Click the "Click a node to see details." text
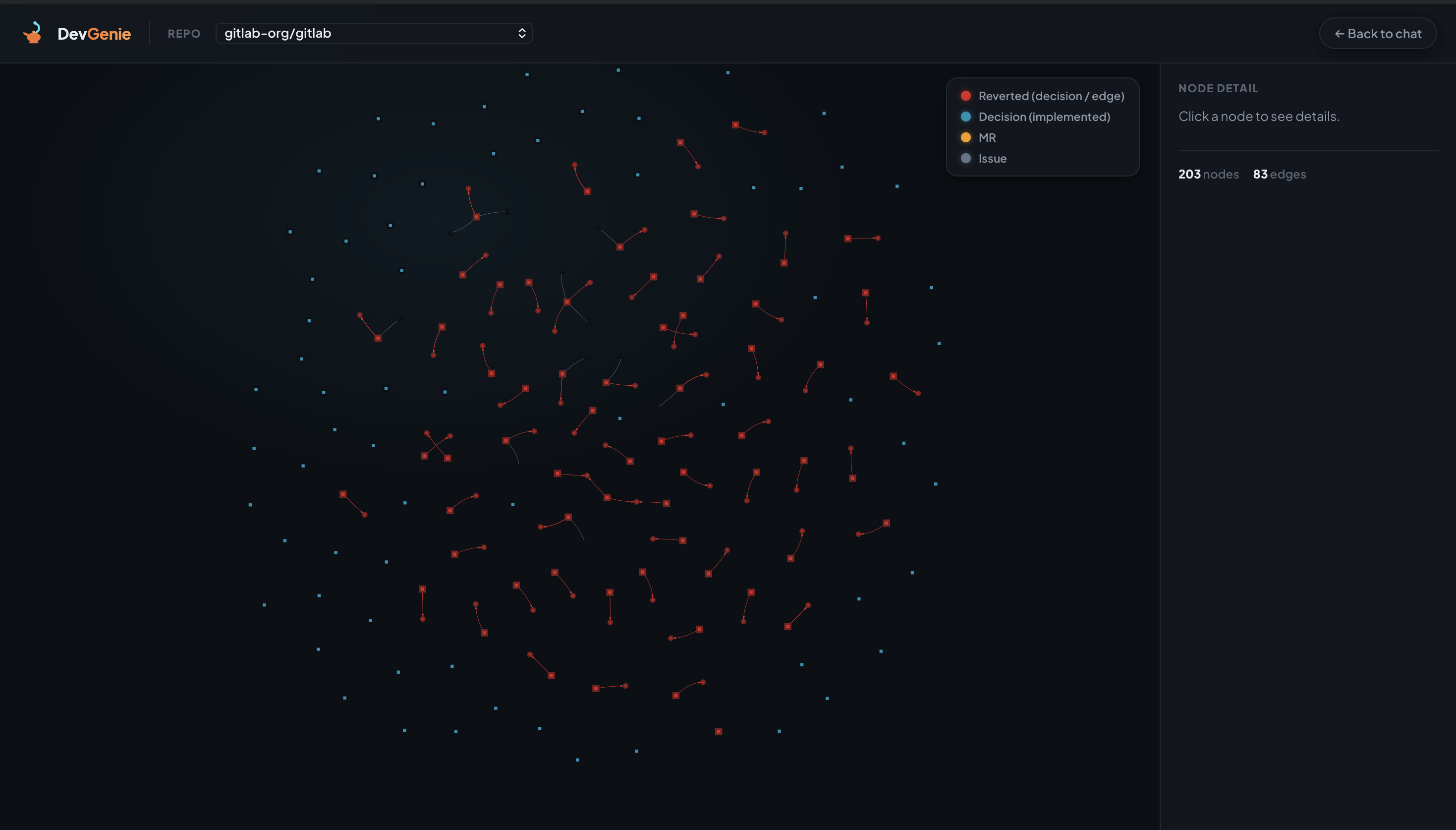The height and width of the screenshot is (830, 1456). [x=1258, y=117]
